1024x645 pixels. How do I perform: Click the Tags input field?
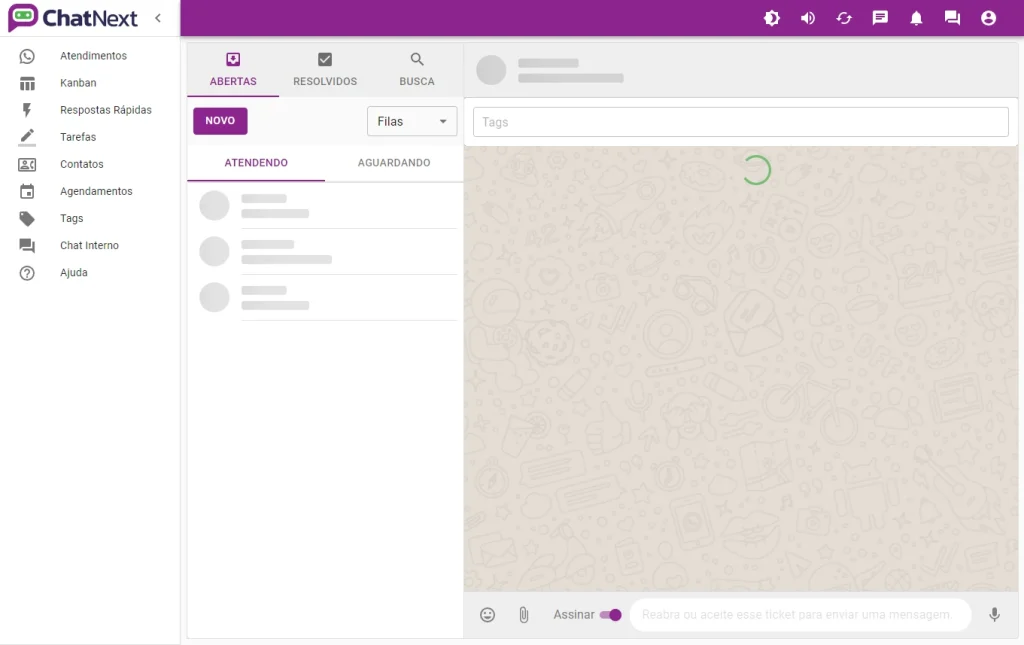741,122
